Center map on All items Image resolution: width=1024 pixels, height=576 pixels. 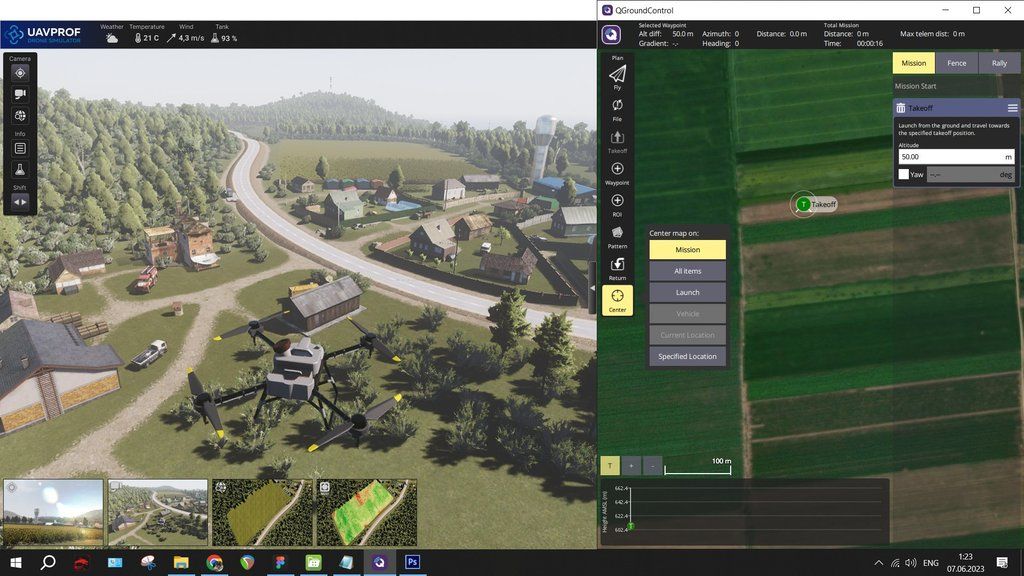[687, 271]
